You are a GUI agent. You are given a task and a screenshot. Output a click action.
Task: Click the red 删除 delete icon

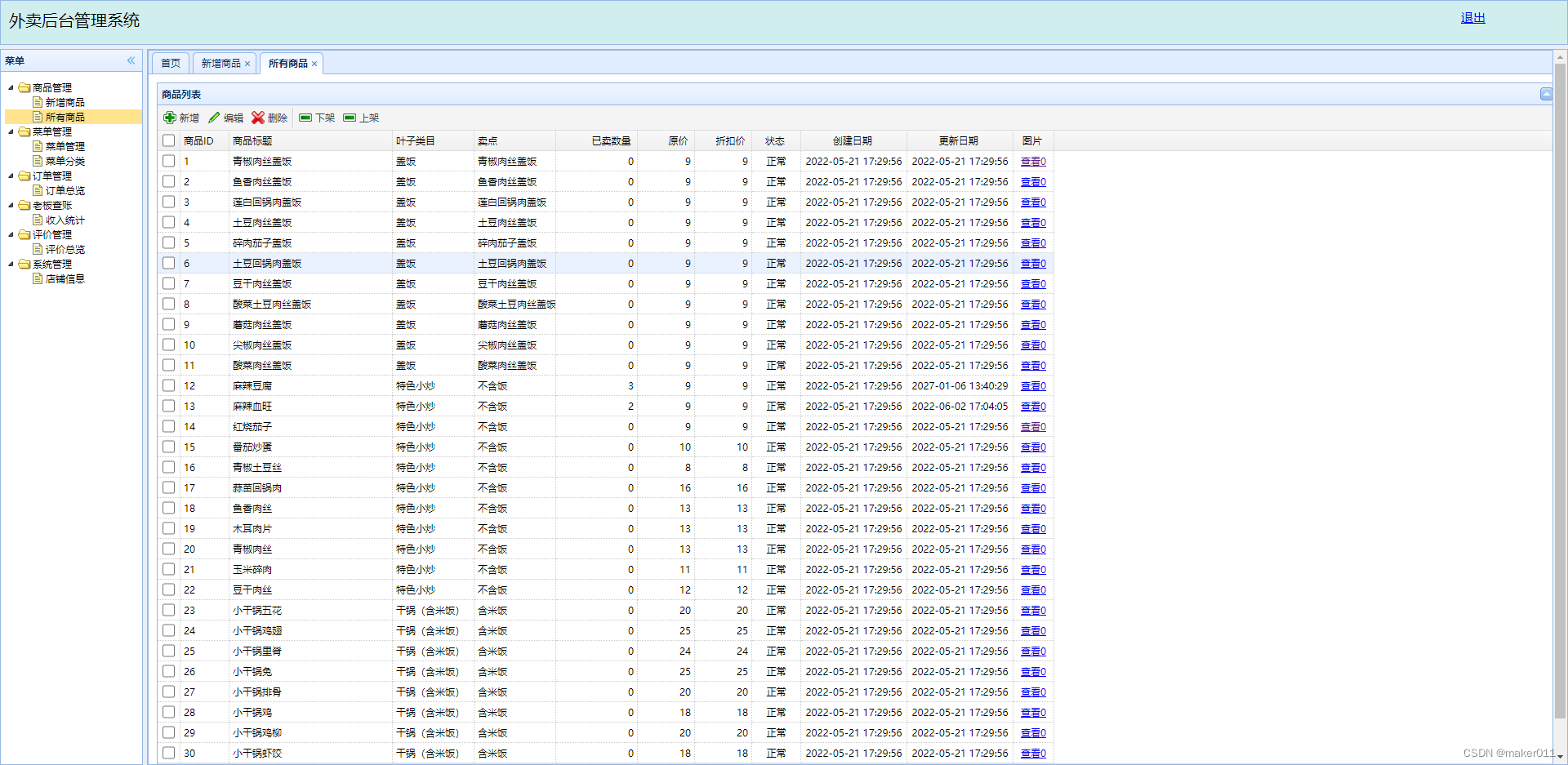(x=258, y=118)
